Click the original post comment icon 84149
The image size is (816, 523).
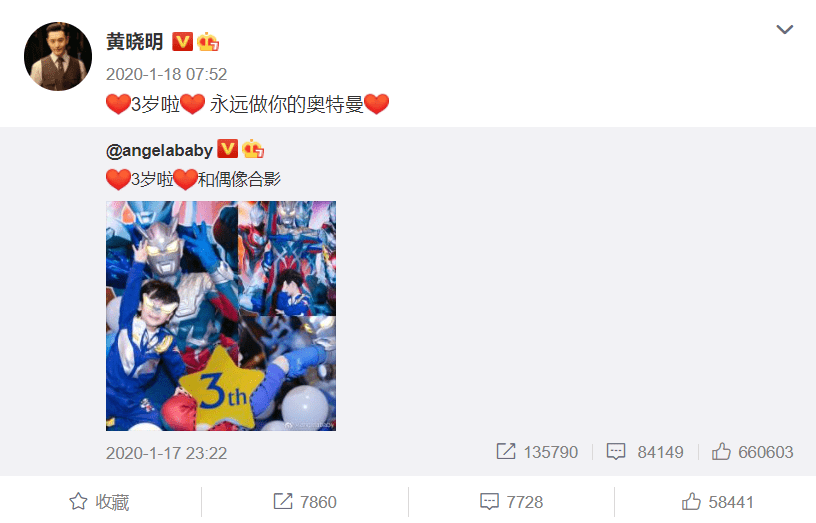(616, 451)
